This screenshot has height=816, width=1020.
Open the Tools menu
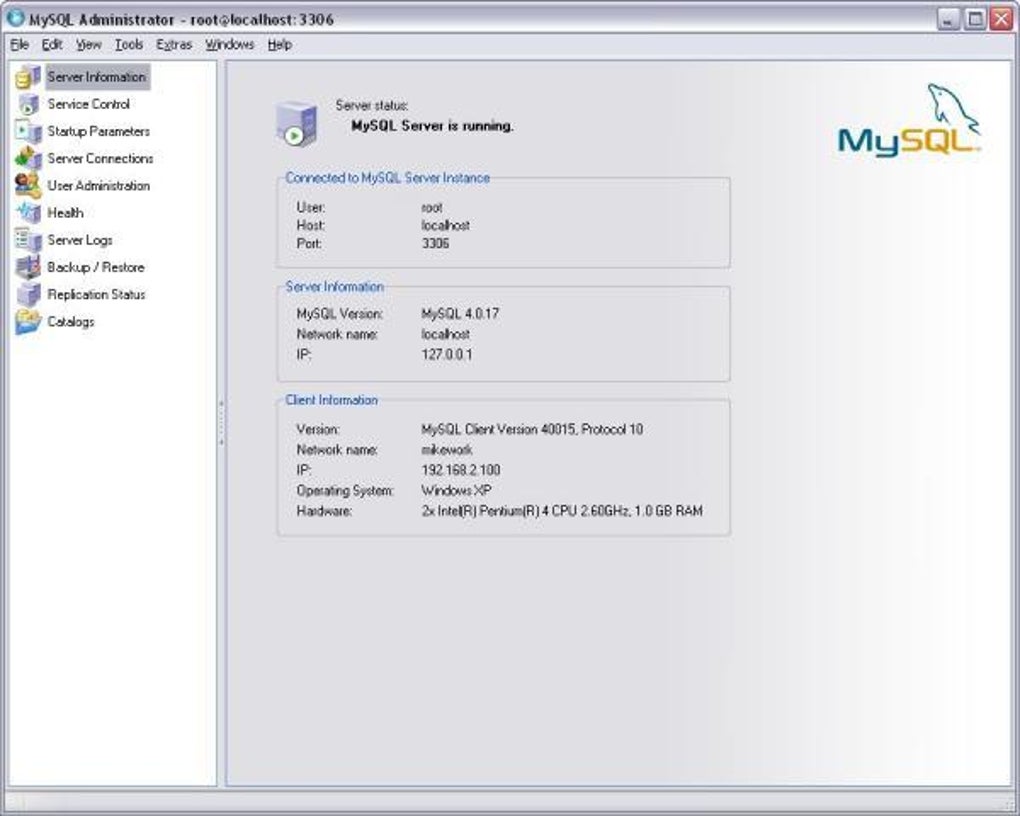coord(129,44)
